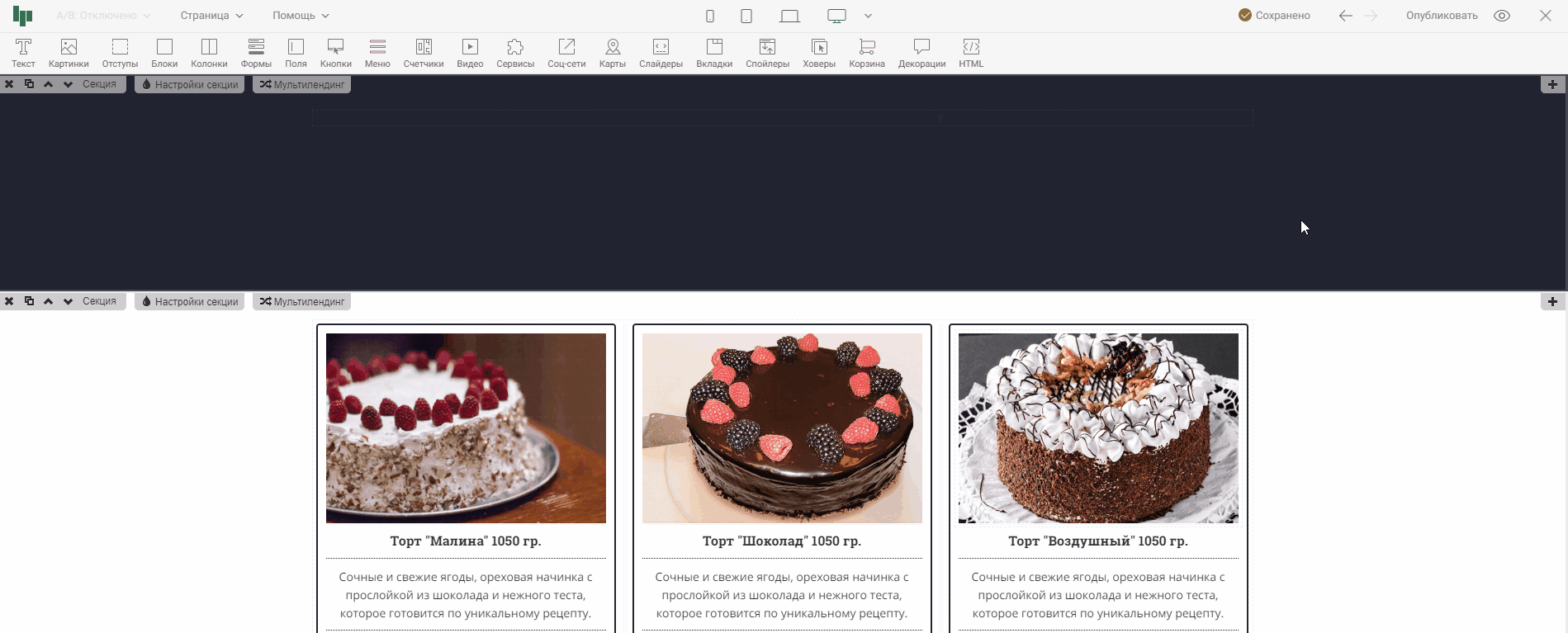The image size is (1568, 633).
Task: Add a Картинки image element
Action: click(69, 53)
